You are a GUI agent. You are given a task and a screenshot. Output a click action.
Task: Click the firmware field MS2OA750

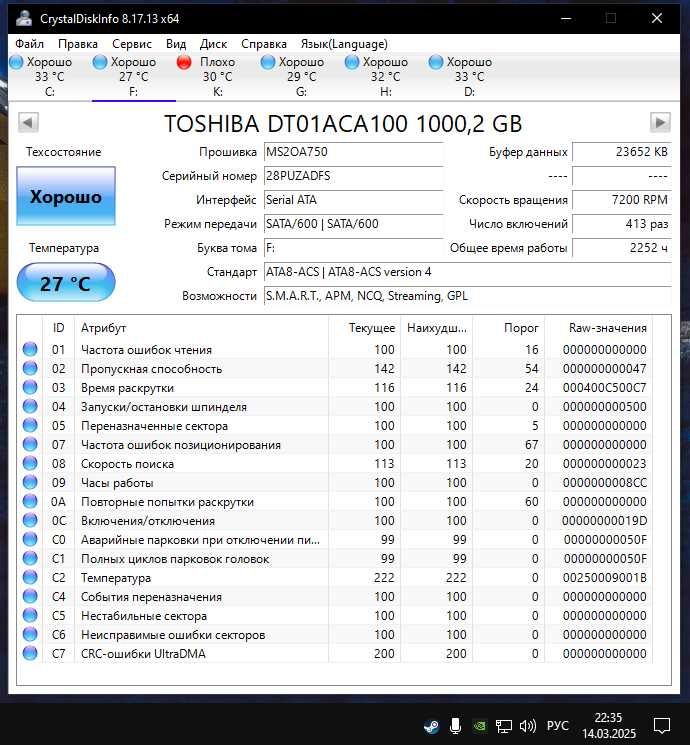(x=354, y=152)
